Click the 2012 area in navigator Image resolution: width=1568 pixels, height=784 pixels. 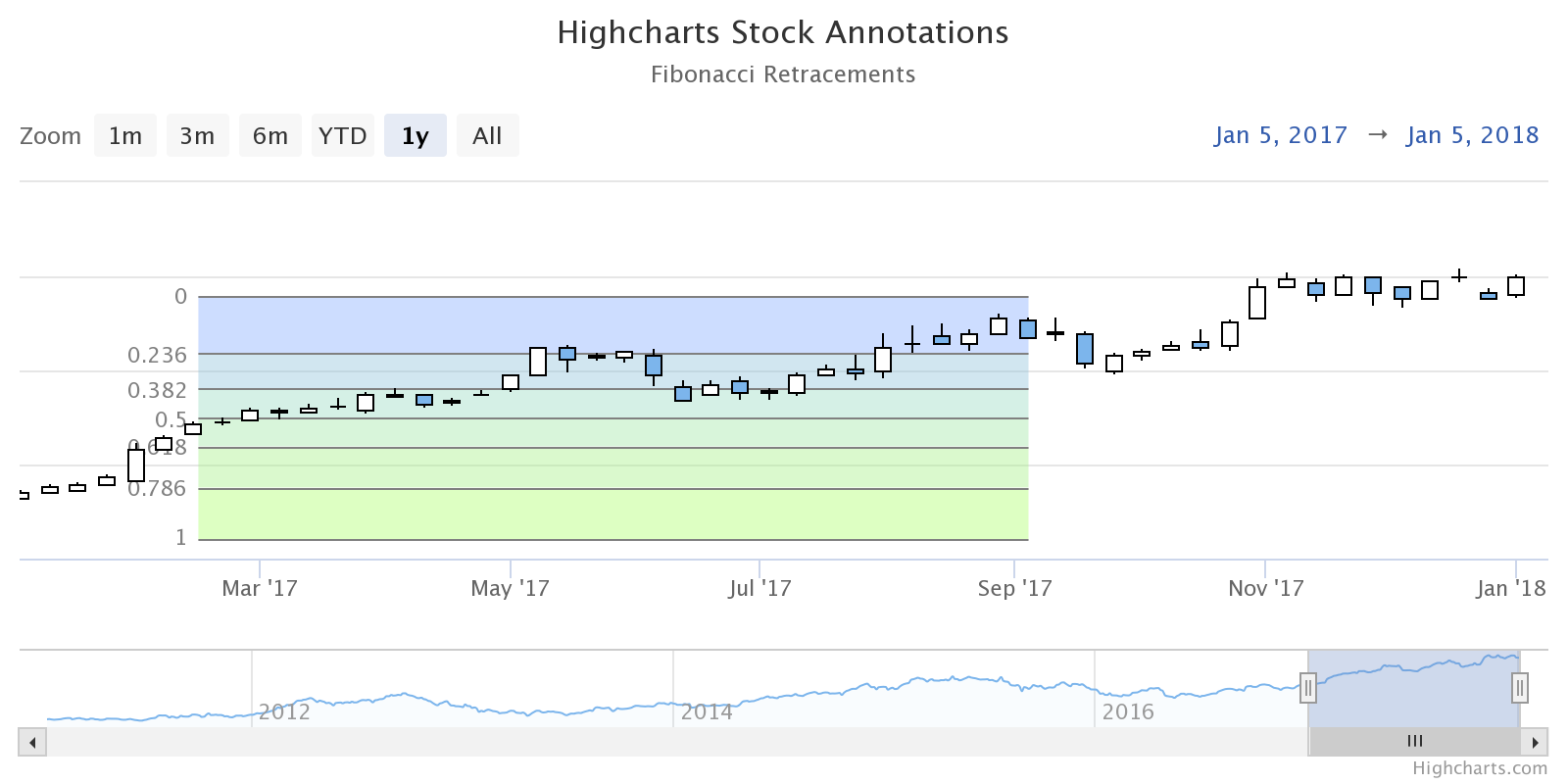coord(284,711)
